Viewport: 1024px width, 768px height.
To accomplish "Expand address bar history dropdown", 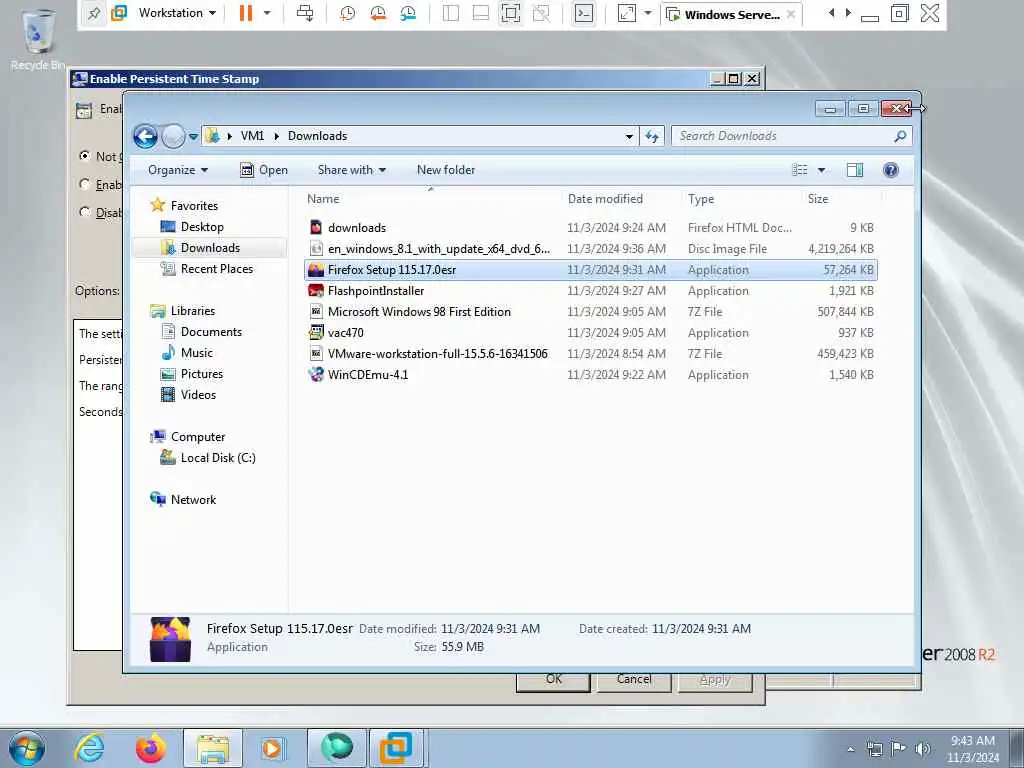I will 629,136.
